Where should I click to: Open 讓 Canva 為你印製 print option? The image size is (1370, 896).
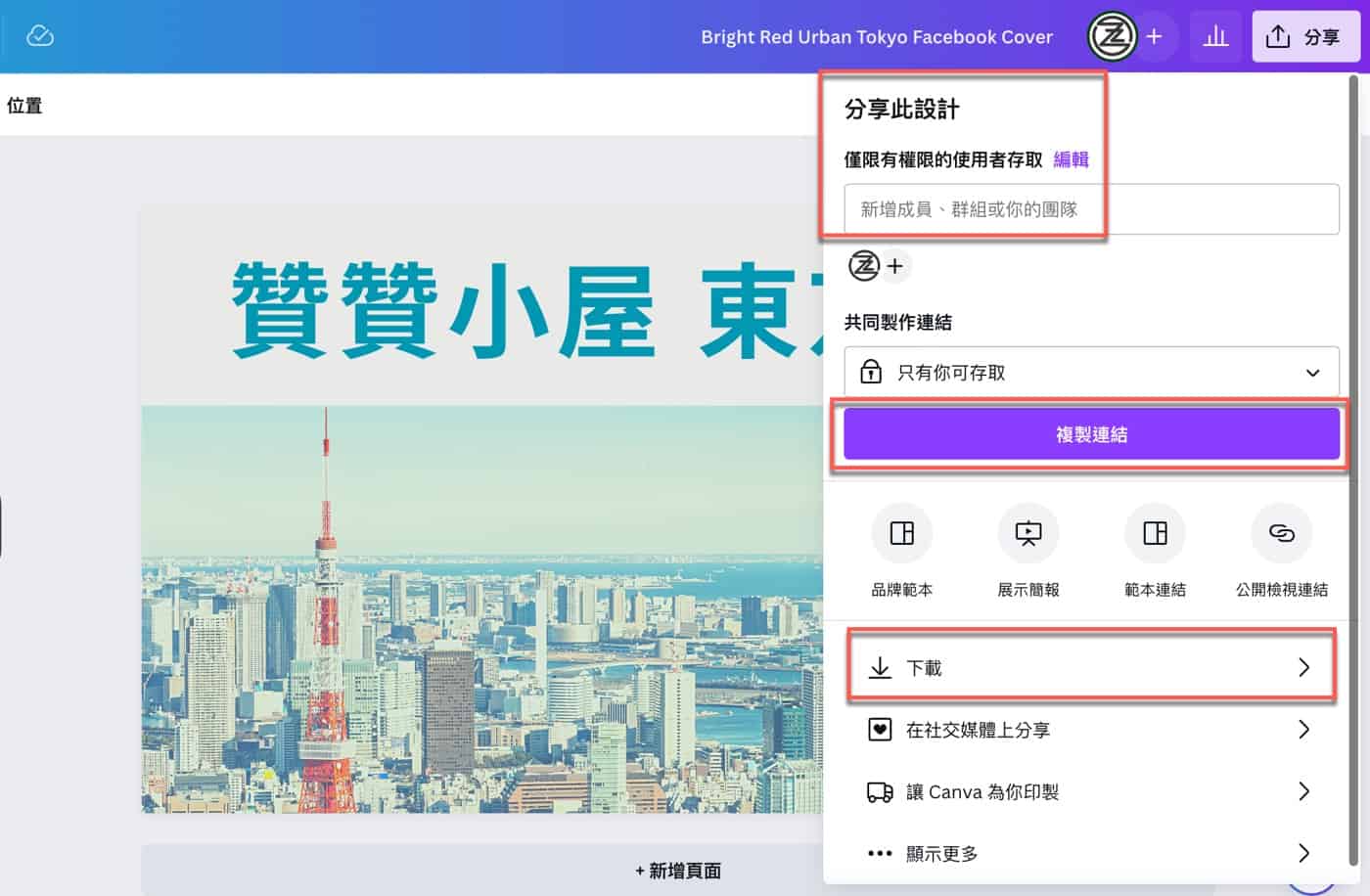coord(1090,792)
